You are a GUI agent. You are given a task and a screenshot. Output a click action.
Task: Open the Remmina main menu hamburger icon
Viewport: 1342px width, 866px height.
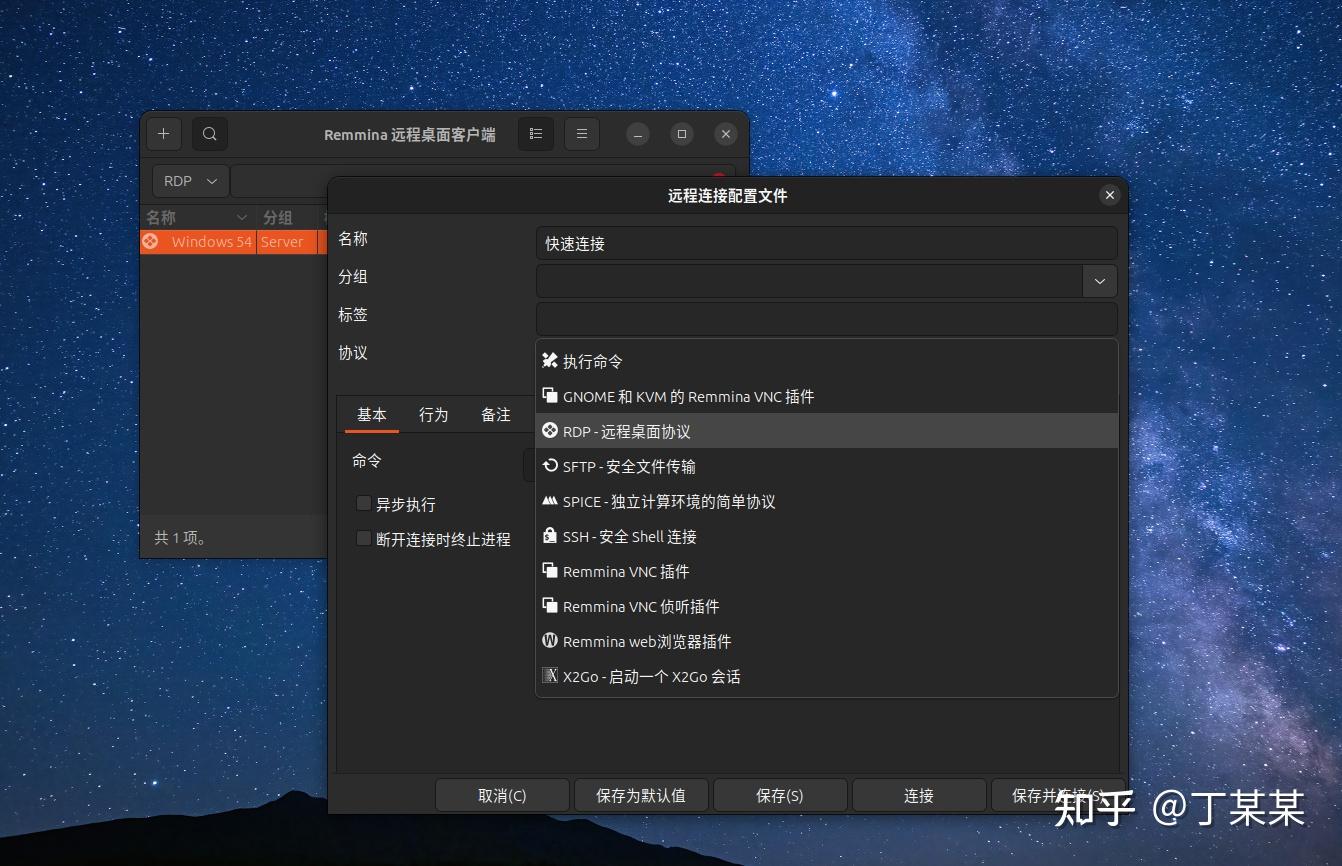tap(581, 133)
